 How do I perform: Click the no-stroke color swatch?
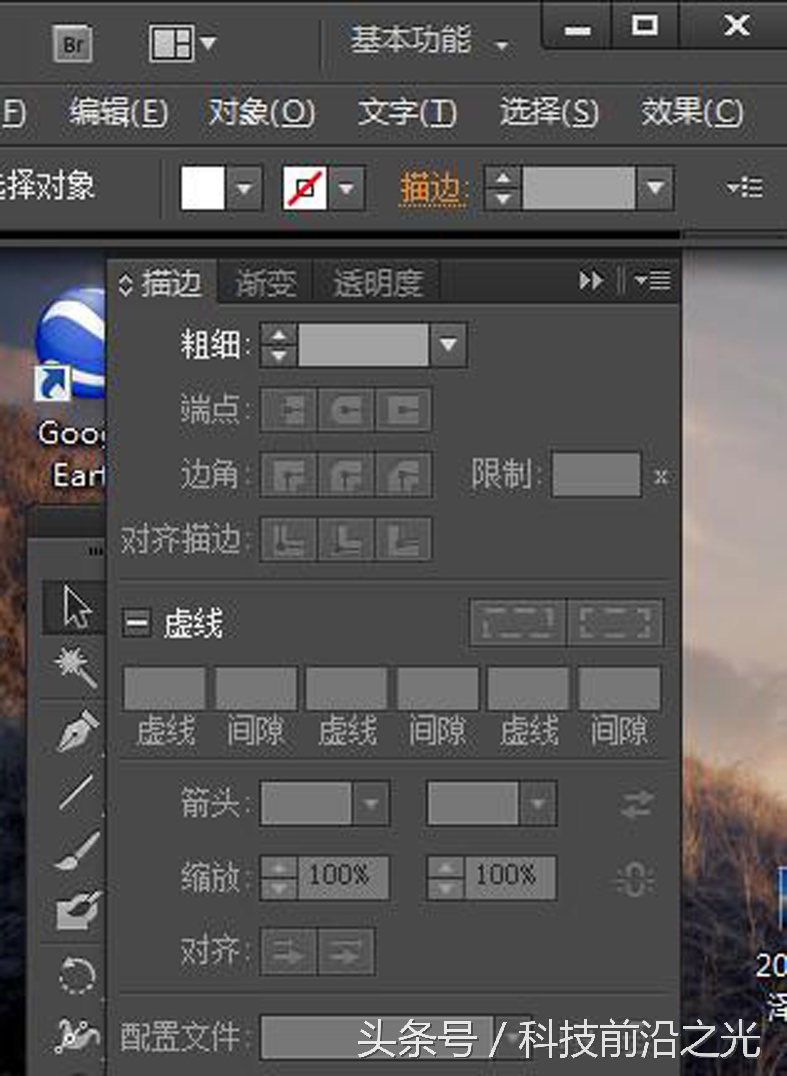pos(305,188)
